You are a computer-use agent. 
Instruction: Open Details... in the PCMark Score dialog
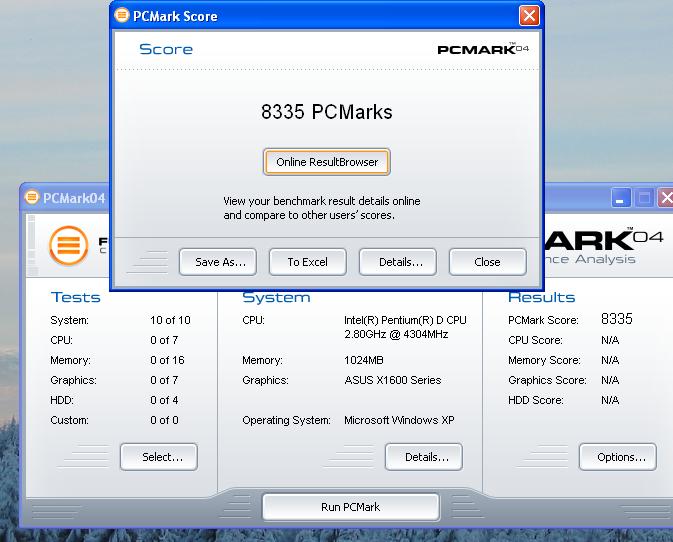pos(398,262)
